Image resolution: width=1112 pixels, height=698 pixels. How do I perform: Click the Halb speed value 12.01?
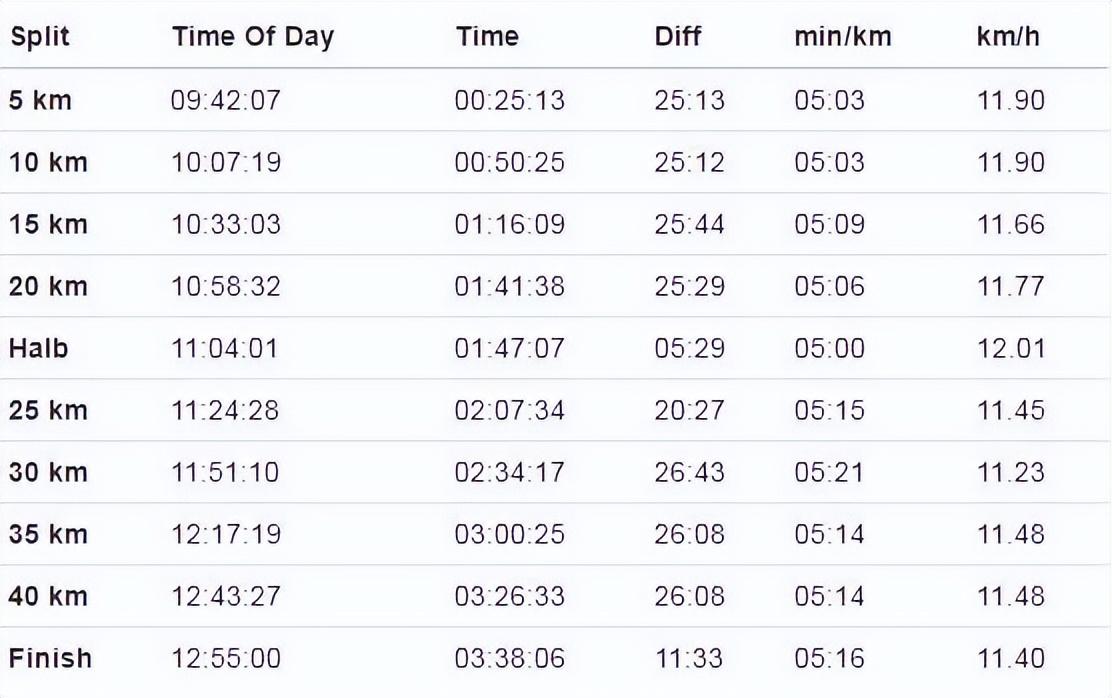[x=1010, y=348]
